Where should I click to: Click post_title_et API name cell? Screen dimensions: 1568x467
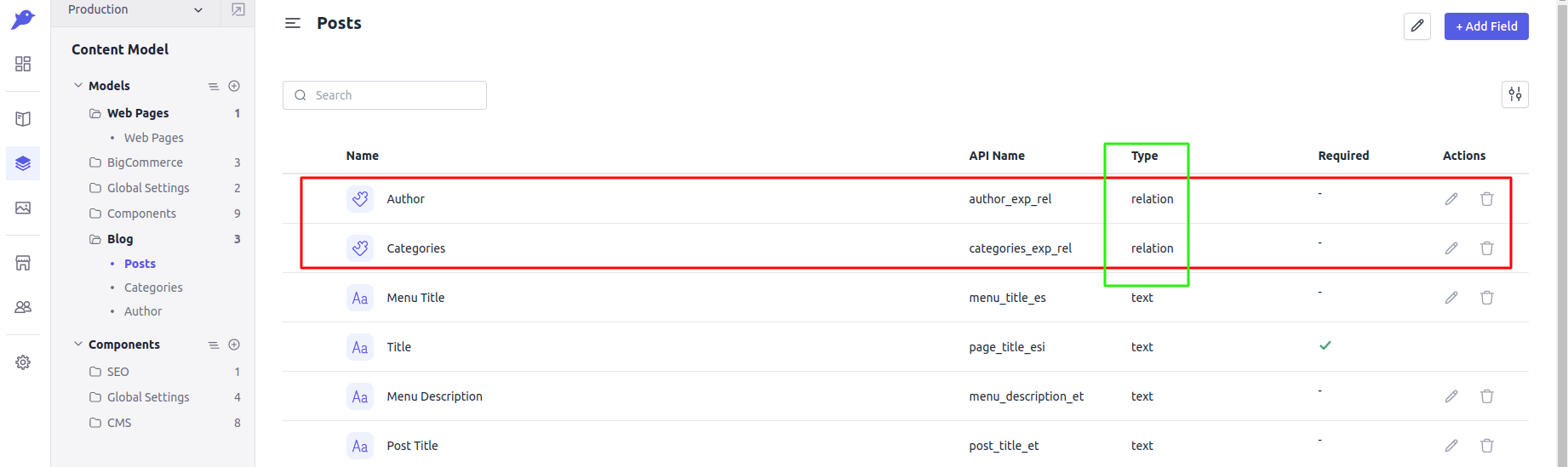coord(1004,446)
